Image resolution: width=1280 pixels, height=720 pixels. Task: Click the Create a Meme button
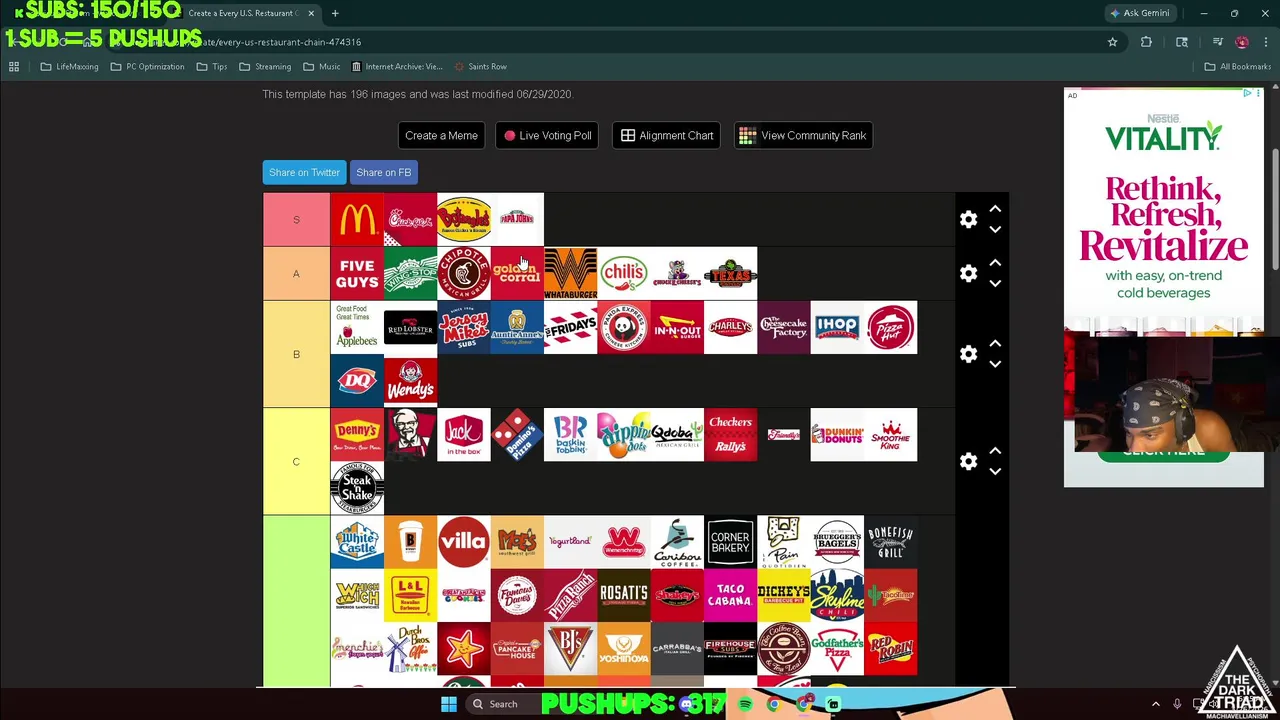coord(441,135)
